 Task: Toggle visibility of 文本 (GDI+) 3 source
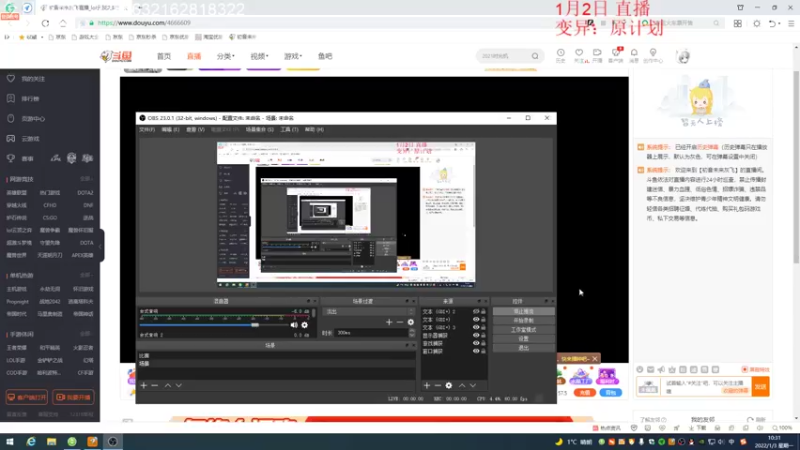(x=476, y=328)
